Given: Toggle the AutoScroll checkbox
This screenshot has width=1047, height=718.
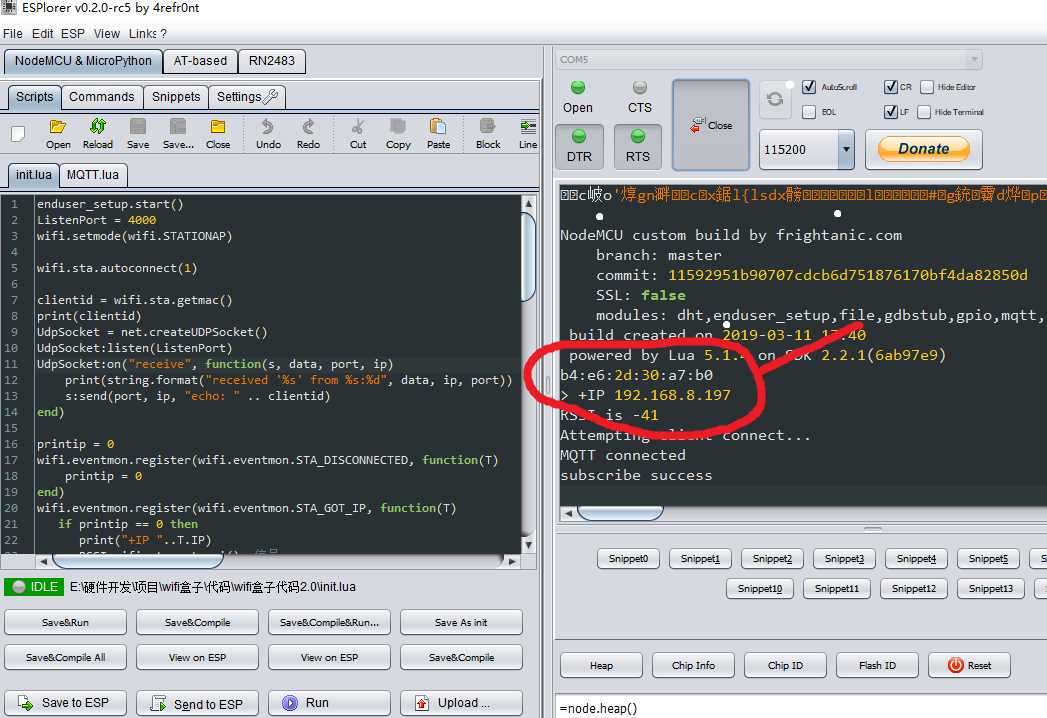Looking at the screenshot, I should click(809, 87).
